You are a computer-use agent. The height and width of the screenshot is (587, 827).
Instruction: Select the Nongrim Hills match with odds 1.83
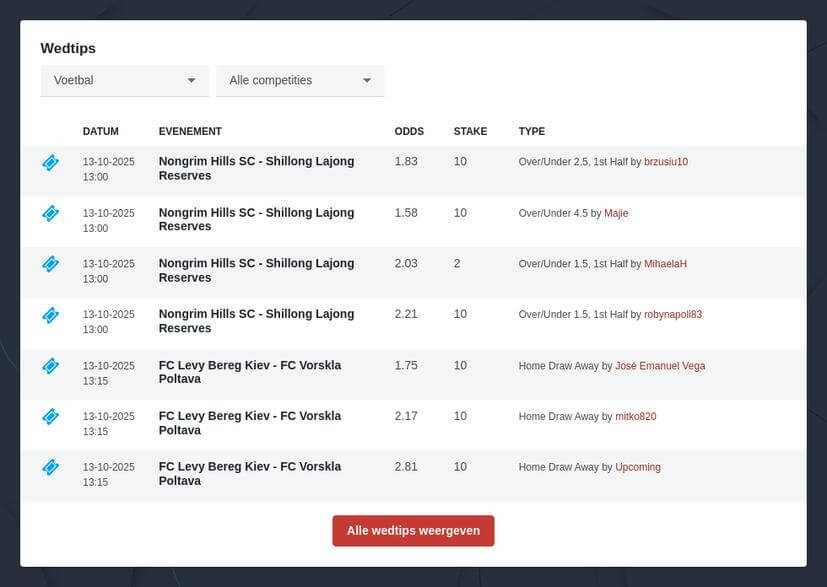click(256, 168)
